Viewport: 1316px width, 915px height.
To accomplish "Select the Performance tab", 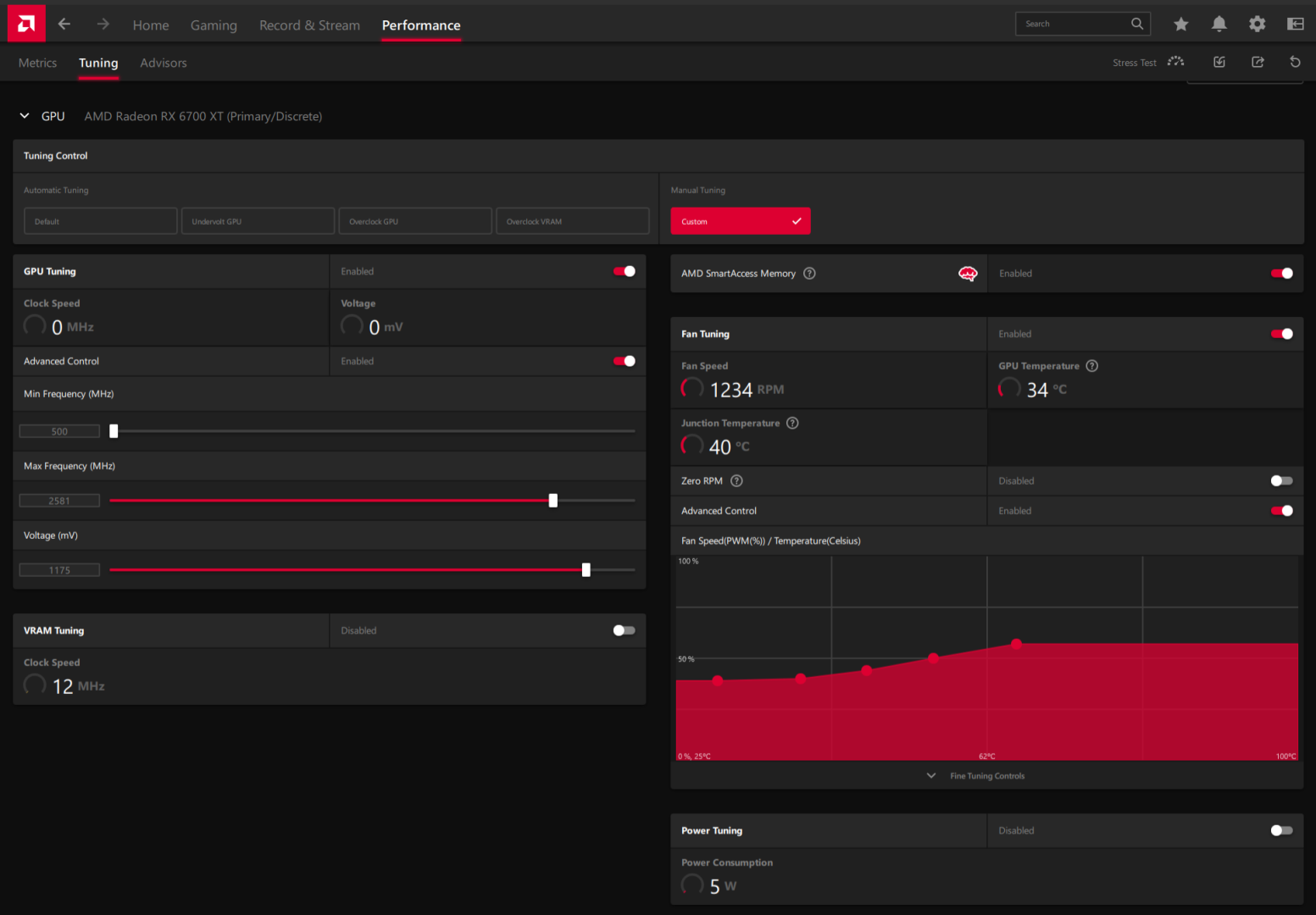I will click(x=421, y=25).
